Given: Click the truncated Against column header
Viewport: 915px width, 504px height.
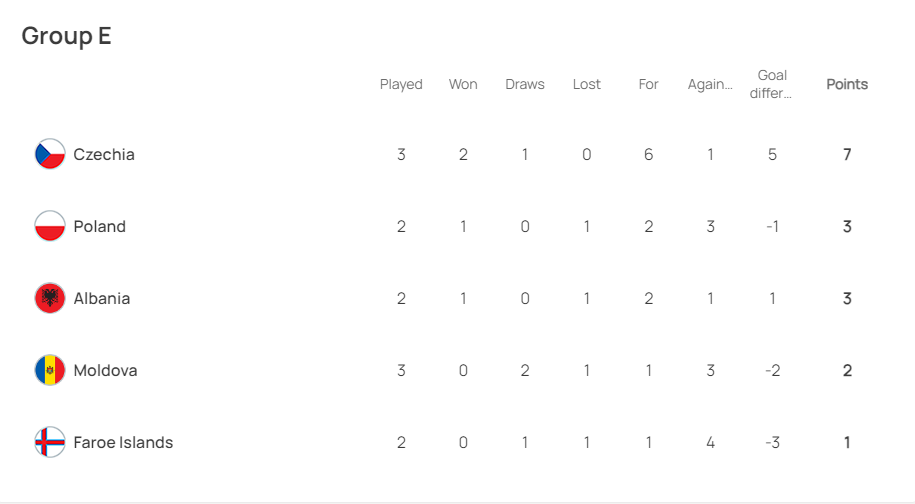Looking at the screenshot, I should pos(710,85).
